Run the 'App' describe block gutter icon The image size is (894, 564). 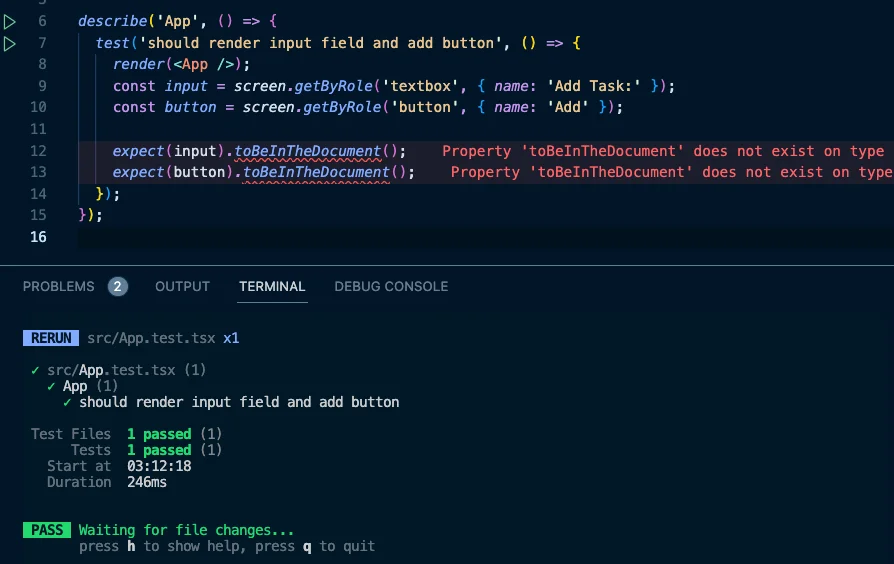tap(10, 21)
